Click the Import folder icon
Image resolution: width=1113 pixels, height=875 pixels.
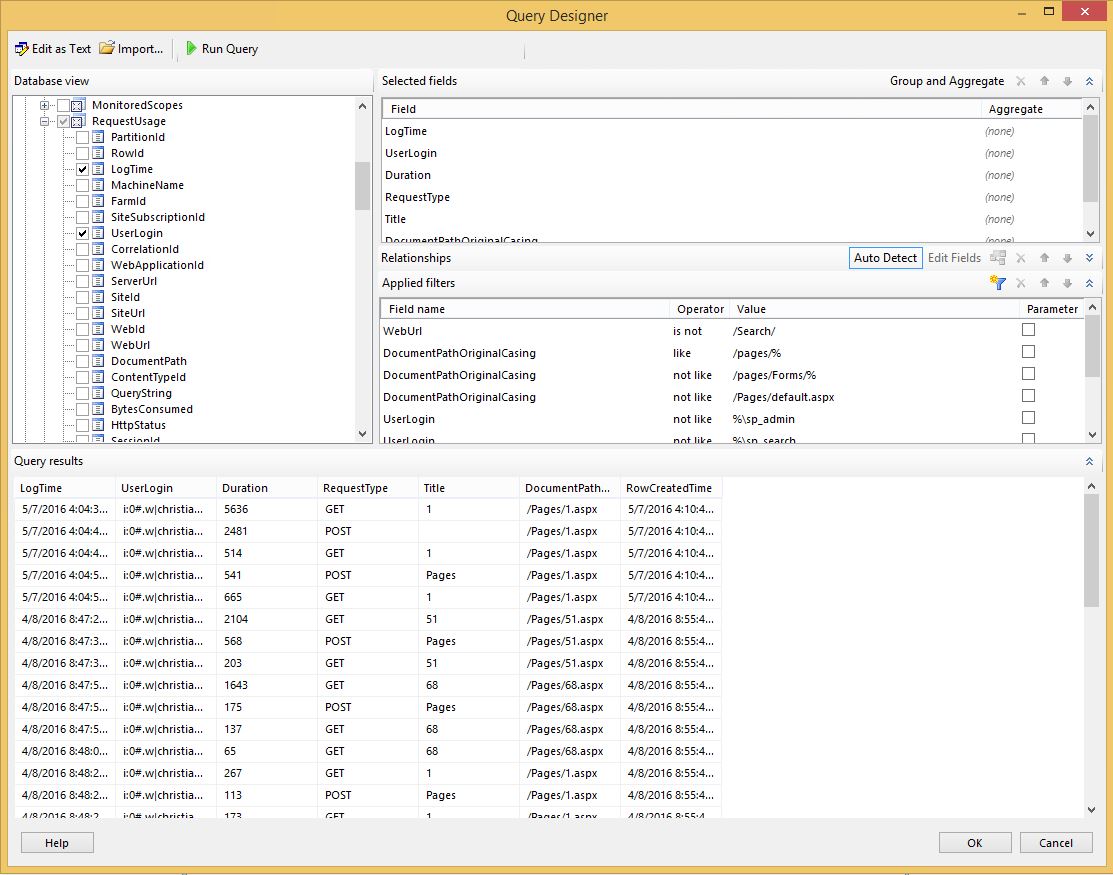[107, 48]
